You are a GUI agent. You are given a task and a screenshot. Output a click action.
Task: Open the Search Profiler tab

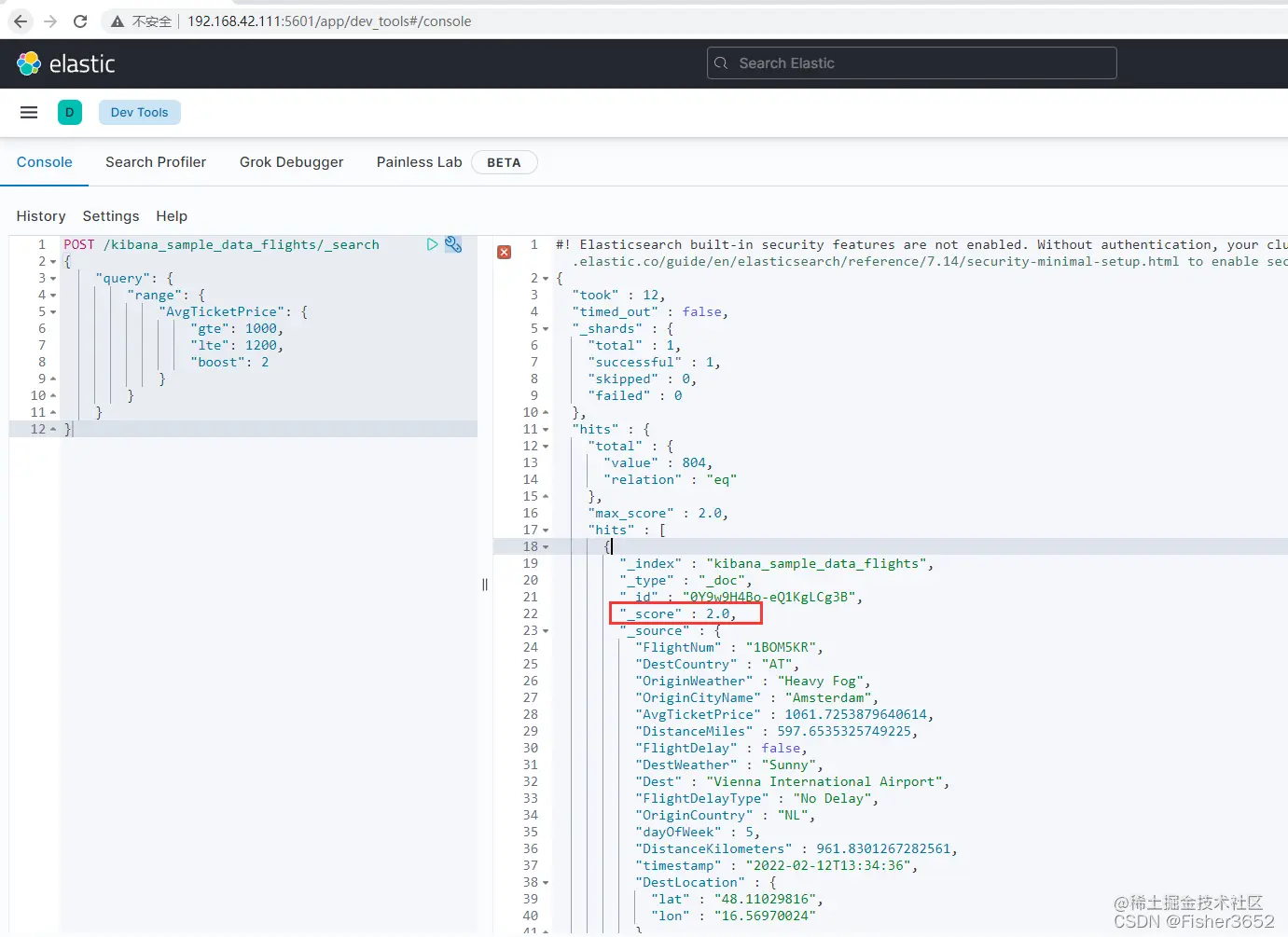click(x=156, y=161)
